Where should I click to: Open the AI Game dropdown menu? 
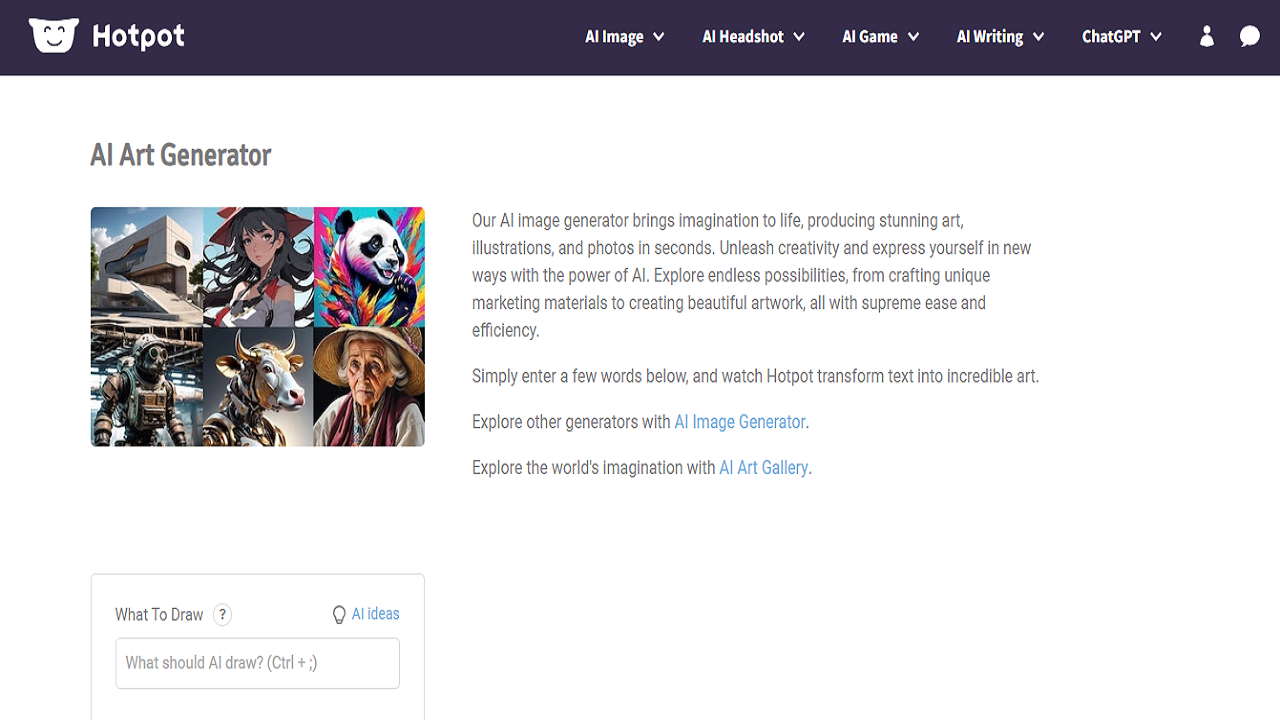click(x=880, y=36)
